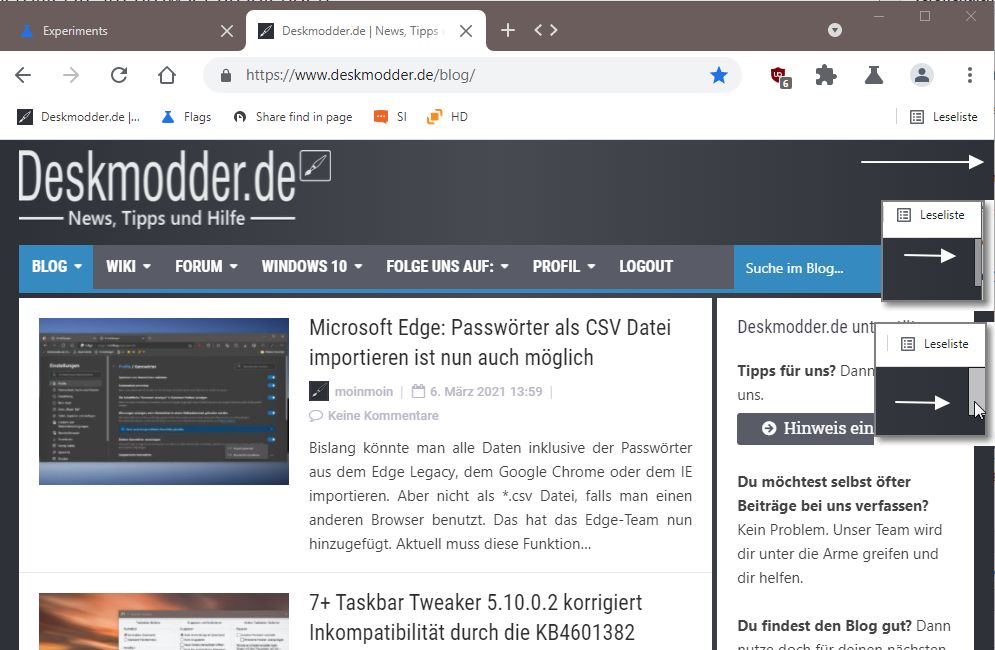
Task: Open the Microsoft Edge Passwörter article headline
Action: 490,342
